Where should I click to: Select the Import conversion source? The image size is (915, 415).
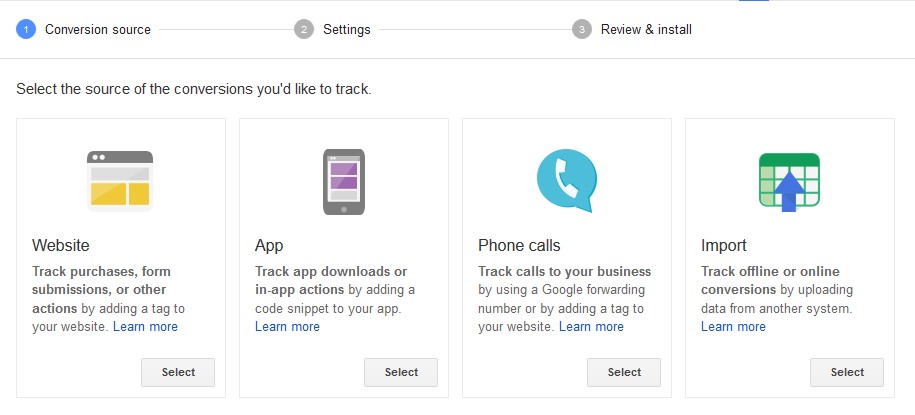pos(847,372)
